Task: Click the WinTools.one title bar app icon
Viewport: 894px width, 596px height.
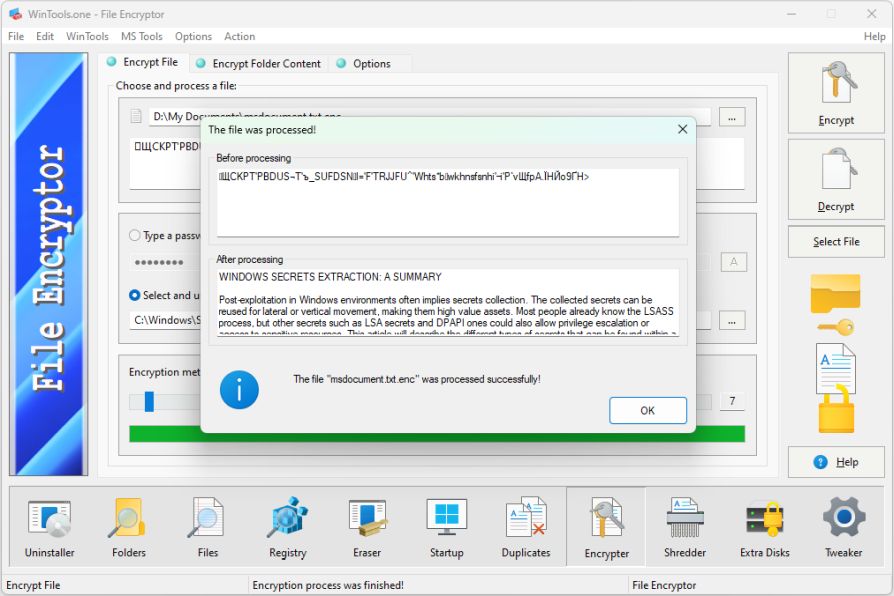Action: click(15, 14)
